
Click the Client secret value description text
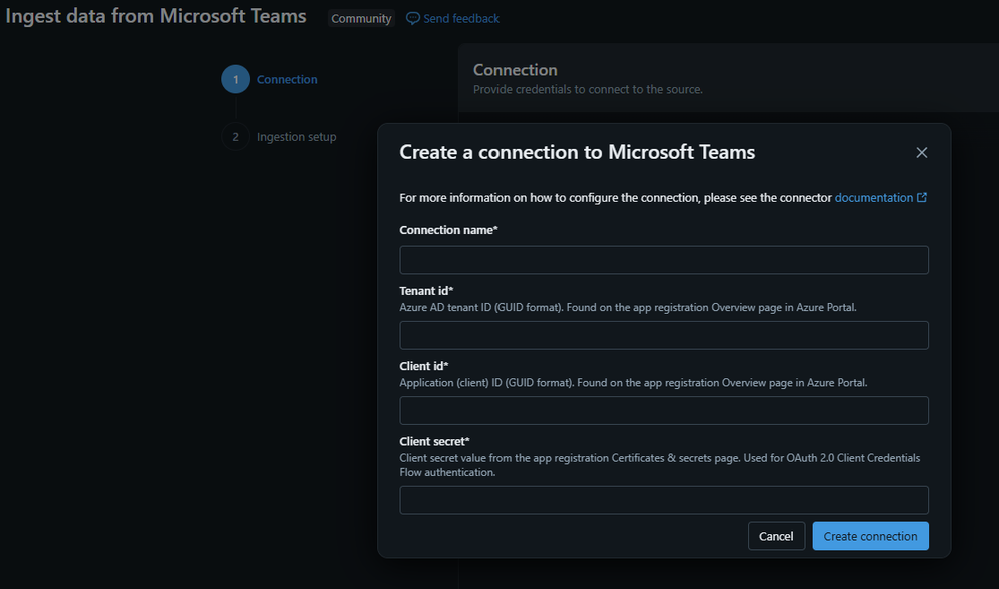[659, 465]
